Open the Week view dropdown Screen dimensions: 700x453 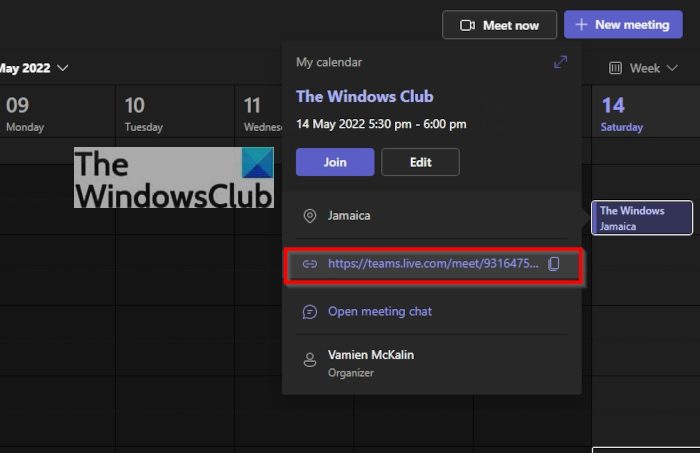[643, 68]
